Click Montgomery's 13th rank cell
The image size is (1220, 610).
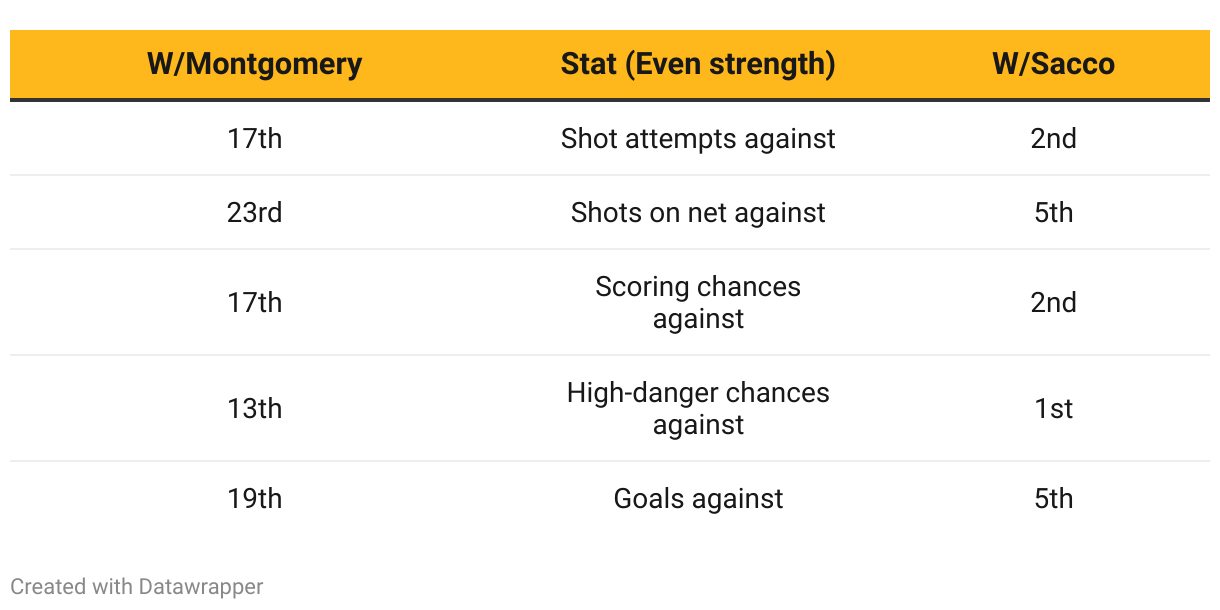(x=254, y=408)
